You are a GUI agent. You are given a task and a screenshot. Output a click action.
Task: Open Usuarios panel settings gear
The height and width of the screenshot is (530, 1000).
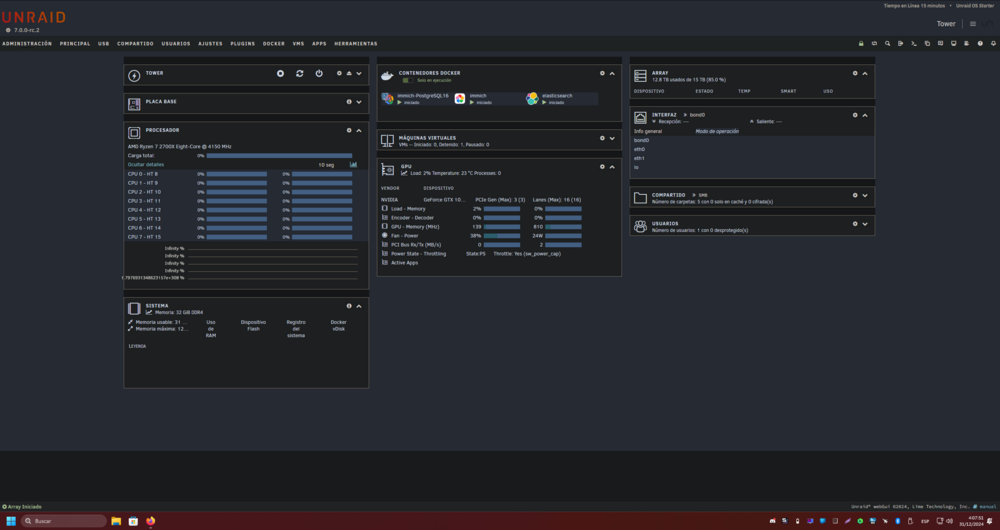(x=855, y=224)
